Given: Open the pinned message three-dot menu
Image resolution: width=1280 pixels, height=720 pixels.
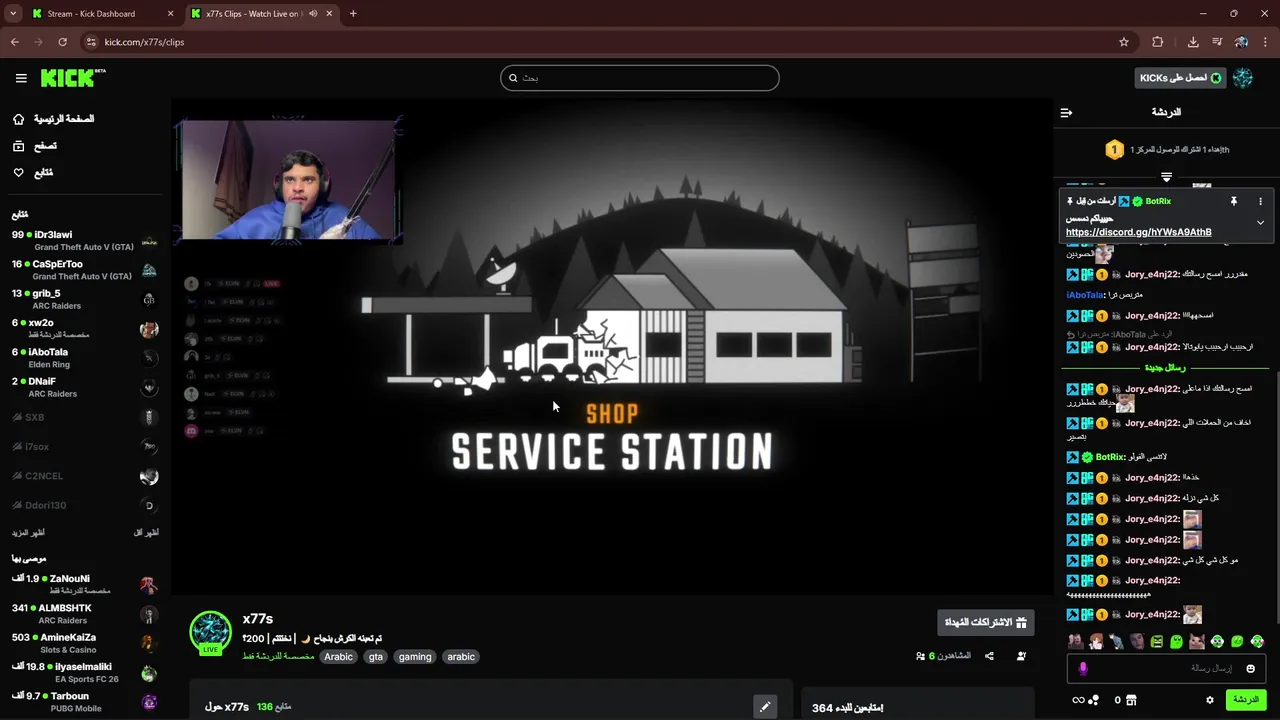Looking at the screenshot, I should 1260,201.
